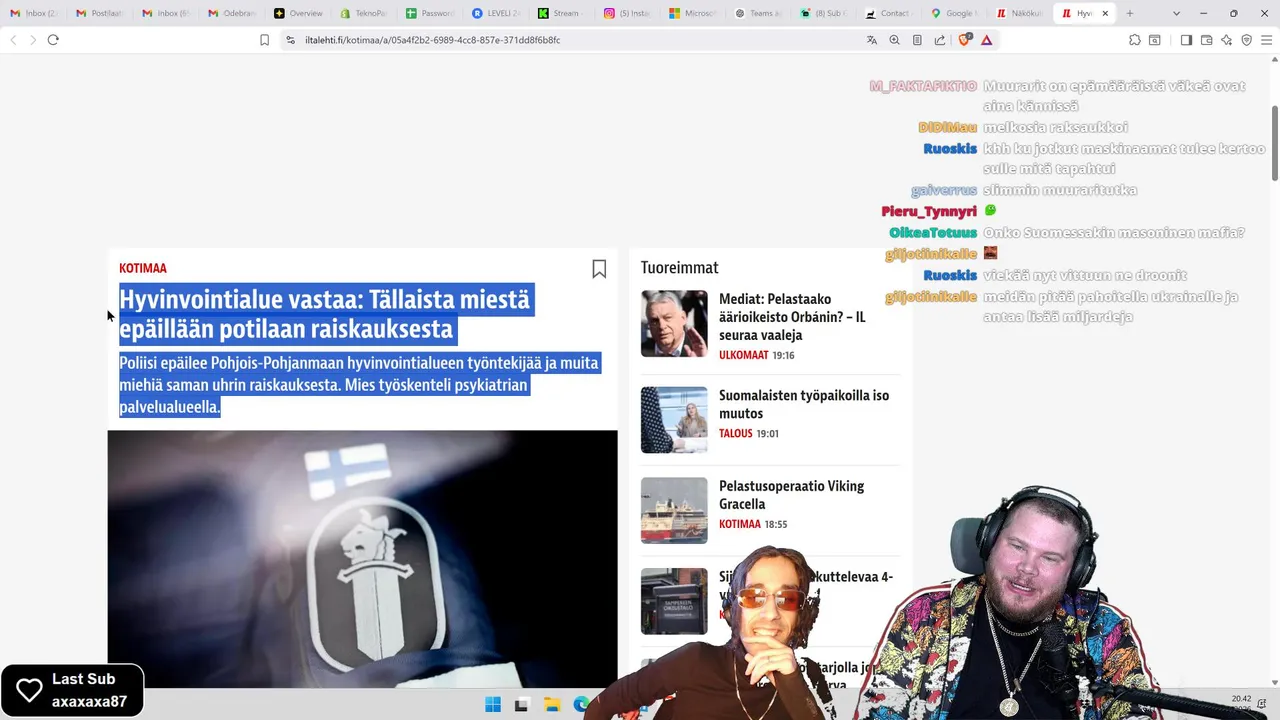Open Brave Rewards triangle icon
The image size is (1280, 720).
(987, 40)
